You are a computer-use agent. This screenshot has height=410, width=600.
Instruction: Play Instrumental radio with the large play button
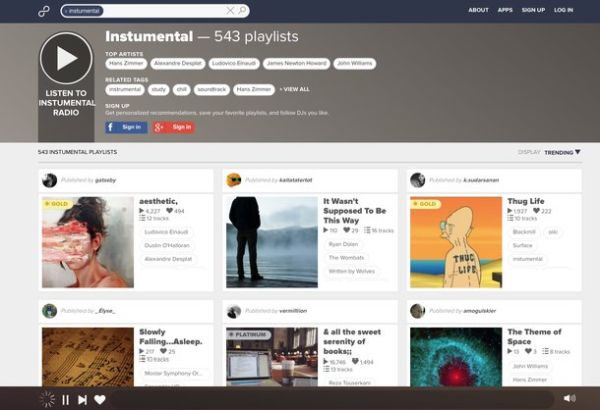[66, 58]
